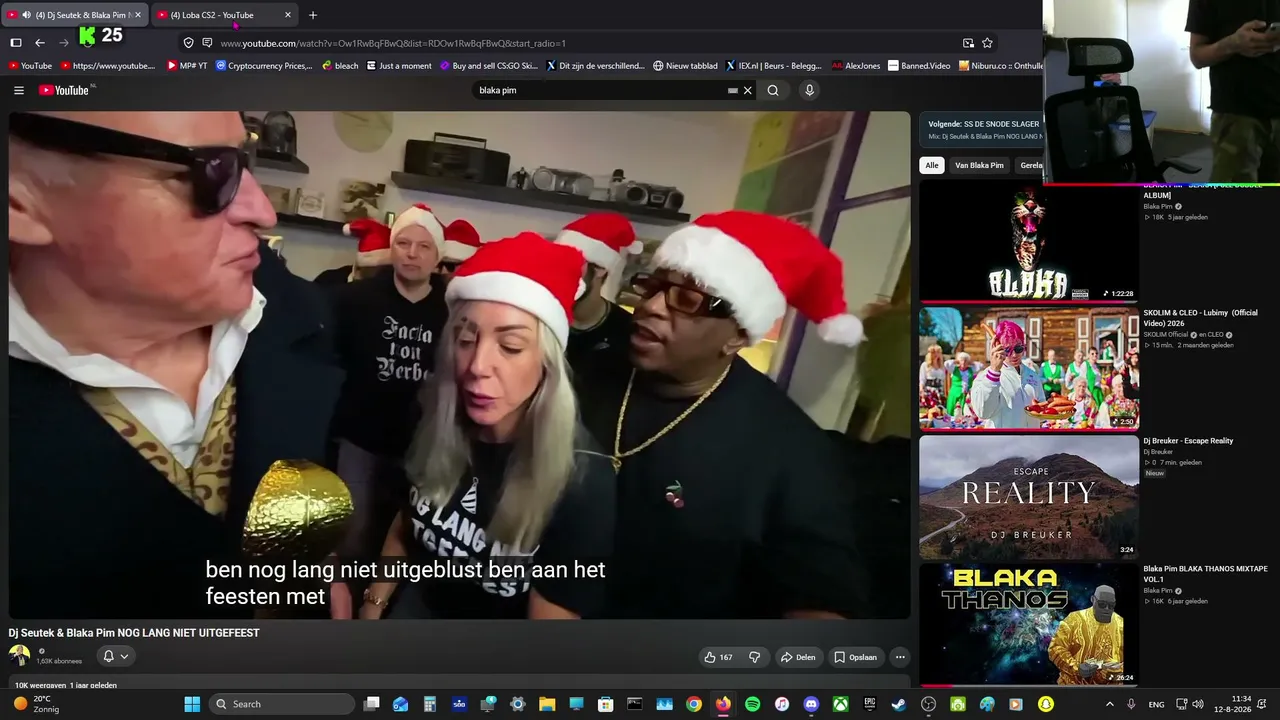The image size is (1280, 720).
Task: Open the 'Cryptocurrency Prices' bookmark
Action: coord(264,66)
